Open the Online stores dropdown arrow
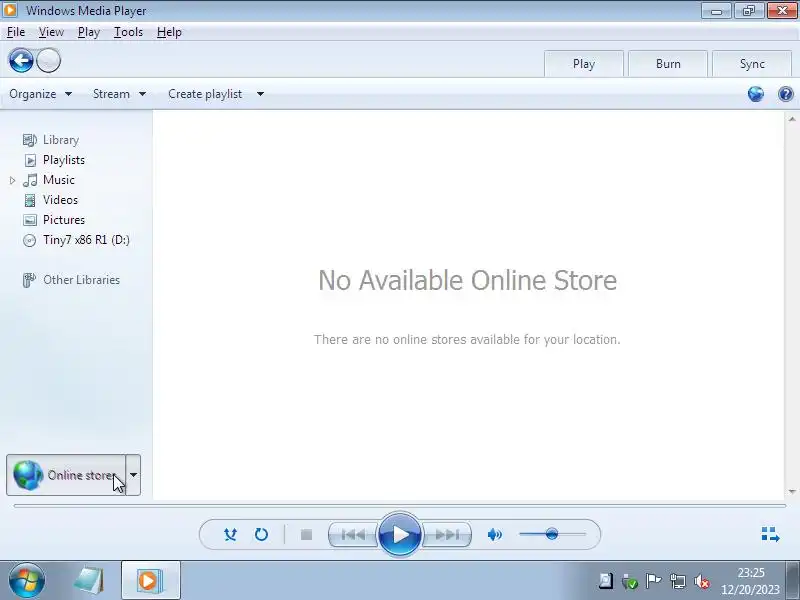 [x=133, y=475]
